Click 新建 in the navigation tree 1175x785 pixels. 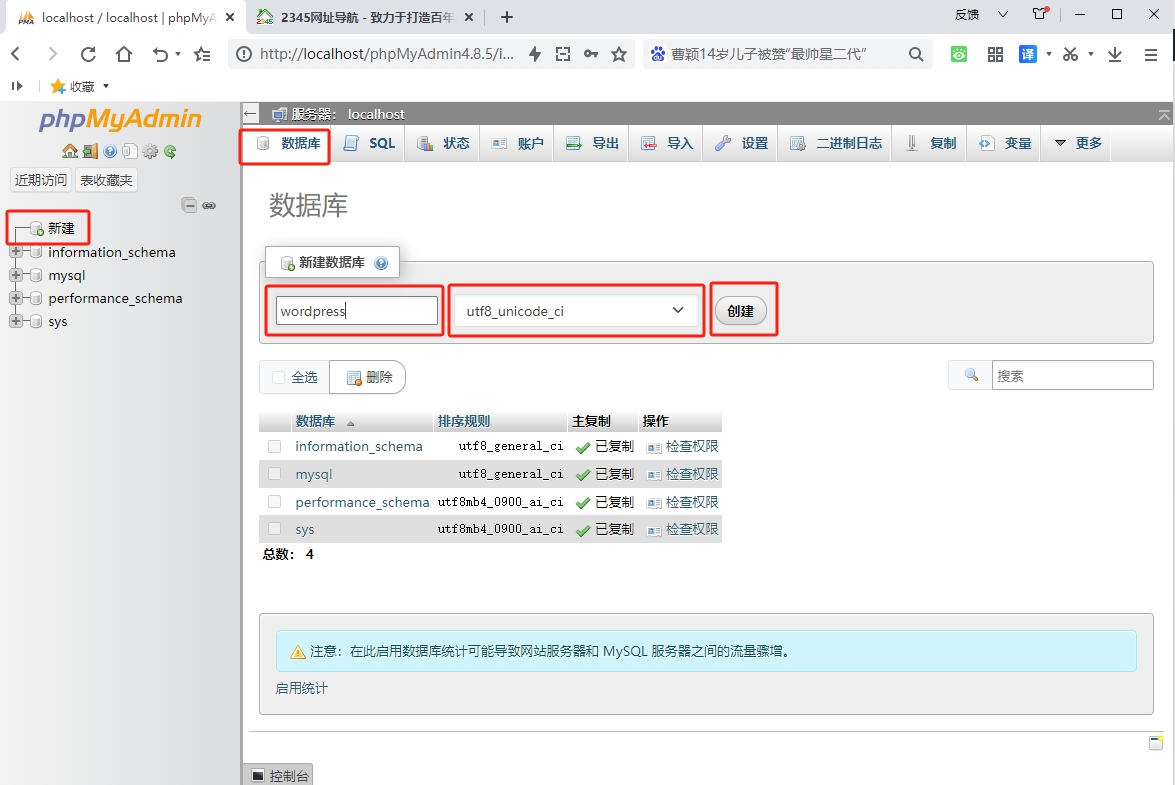pyautogui.click(x=61, y=228)
